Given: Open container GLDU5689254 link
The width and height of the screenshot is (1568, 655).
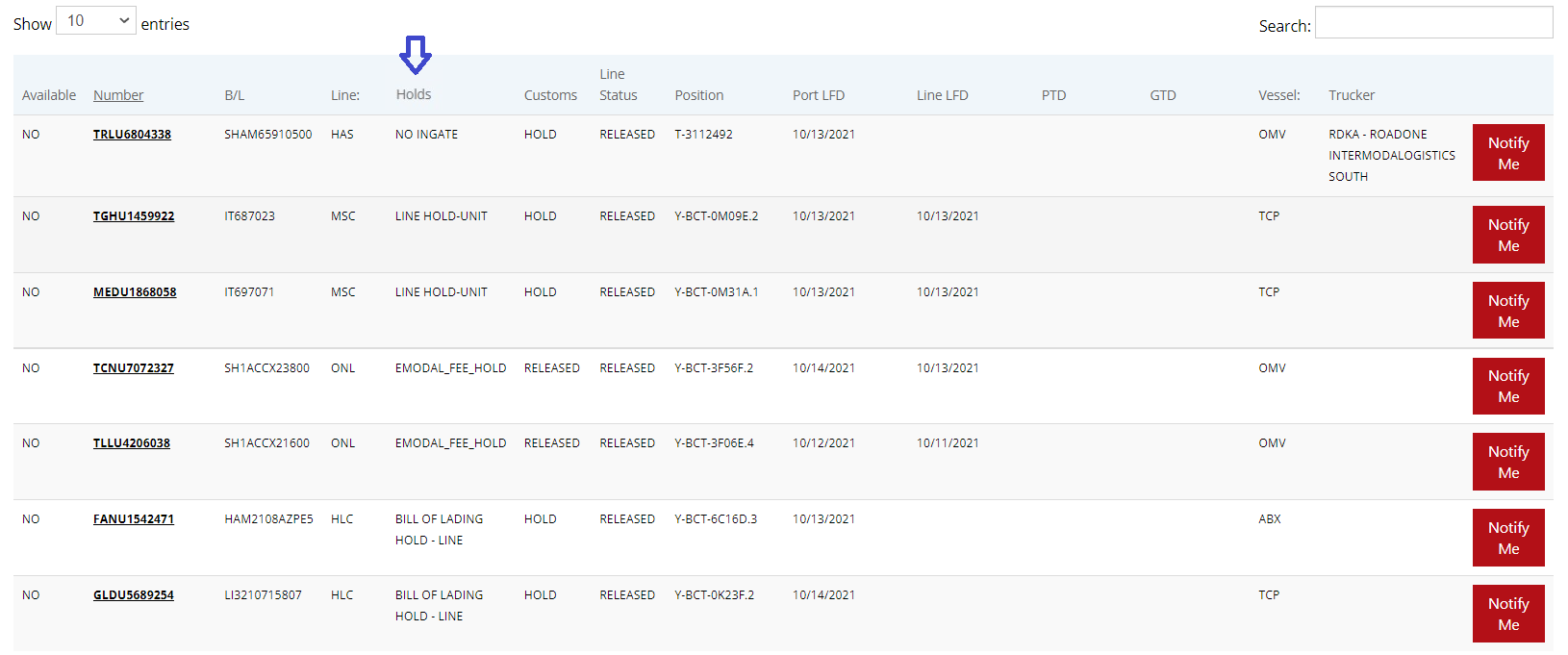Looking at the screenshot, I should pyautogui.click(x=134, y=595).
